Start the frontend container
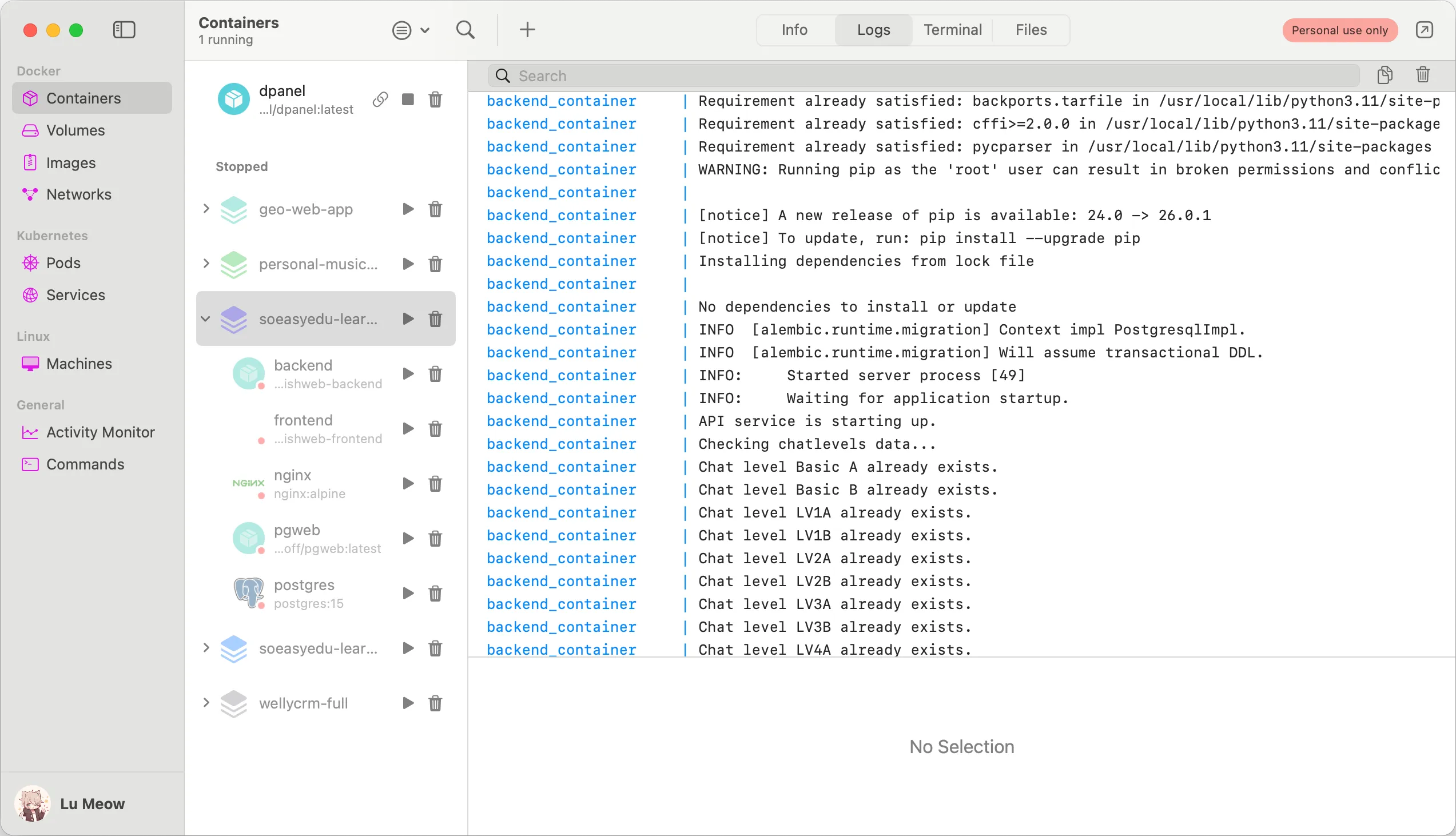 click(408, 429)
